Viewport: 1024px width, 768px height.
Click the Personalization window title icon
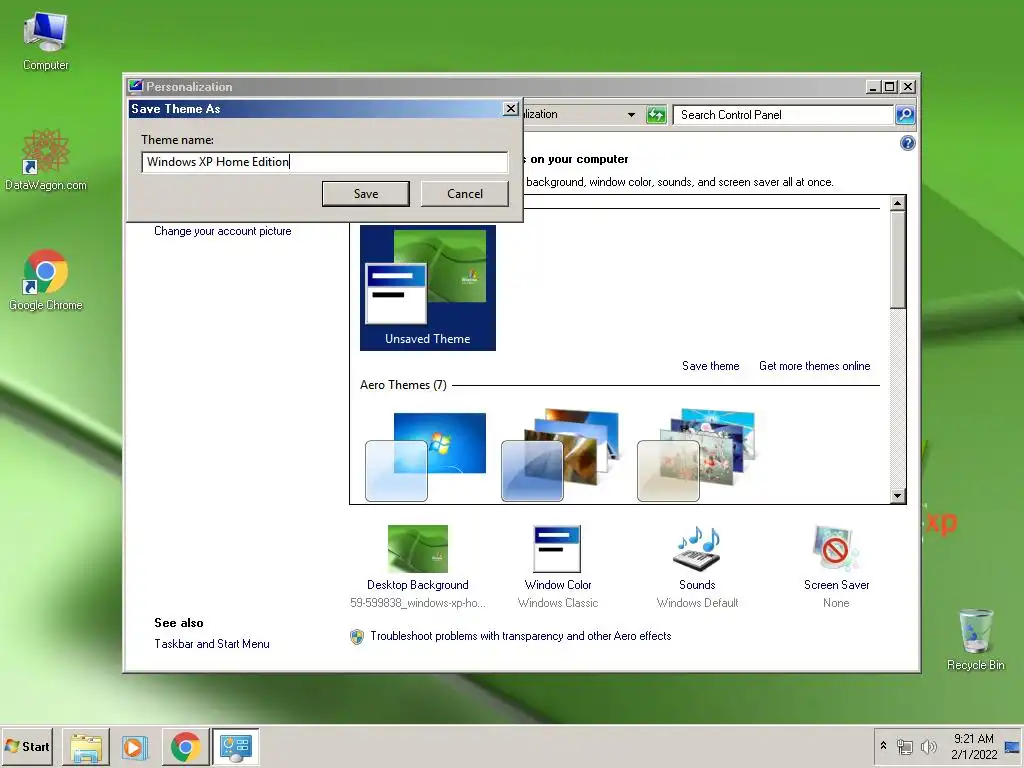point(135,86)
